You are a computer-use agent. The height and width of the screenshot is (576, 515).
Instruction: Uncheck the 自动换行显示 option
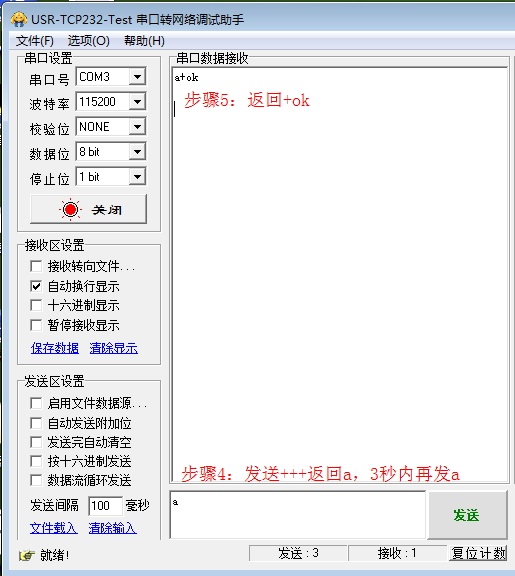(36, 286)
